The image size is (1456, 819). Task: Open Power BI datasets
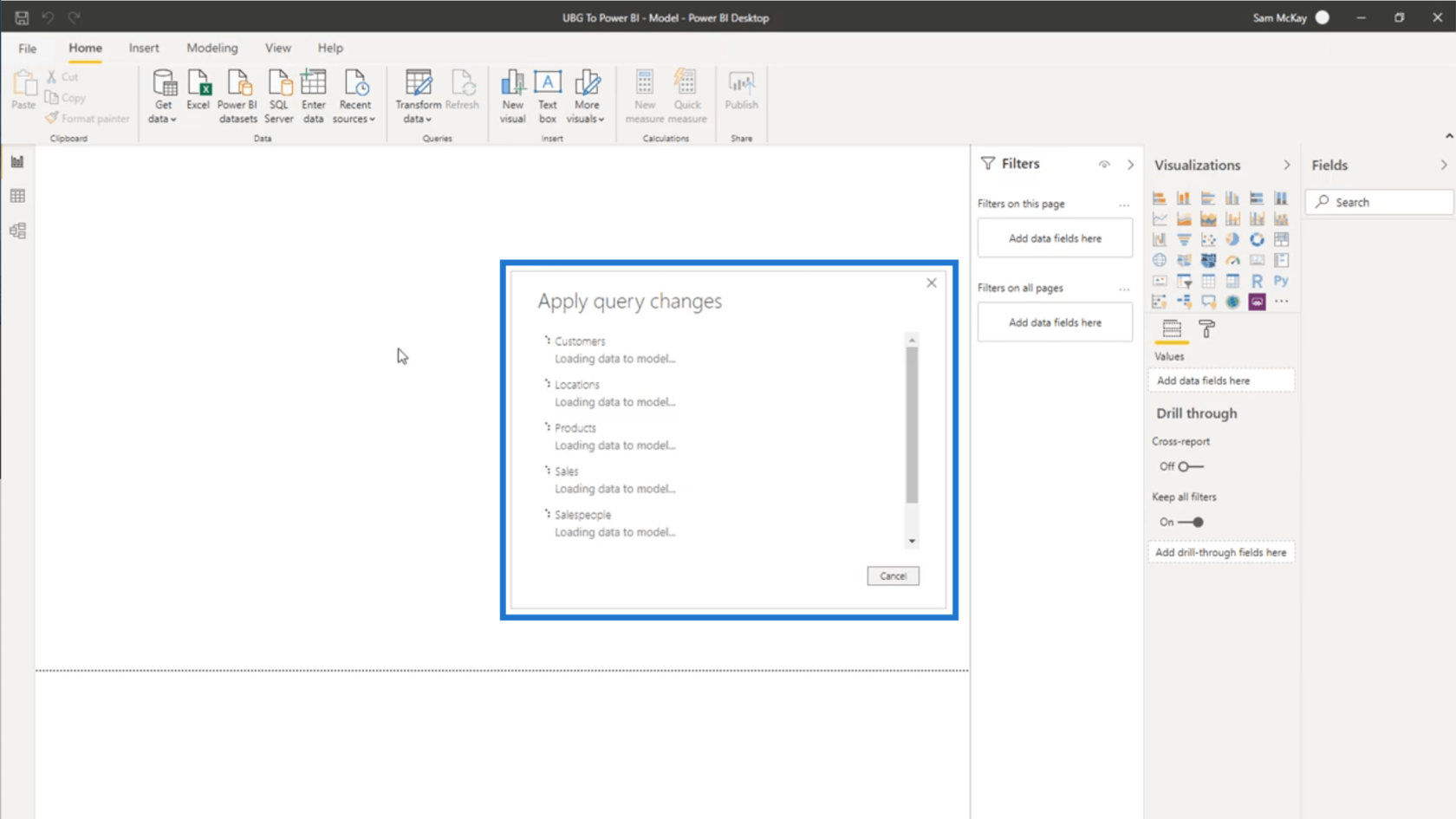click(237, 96)
